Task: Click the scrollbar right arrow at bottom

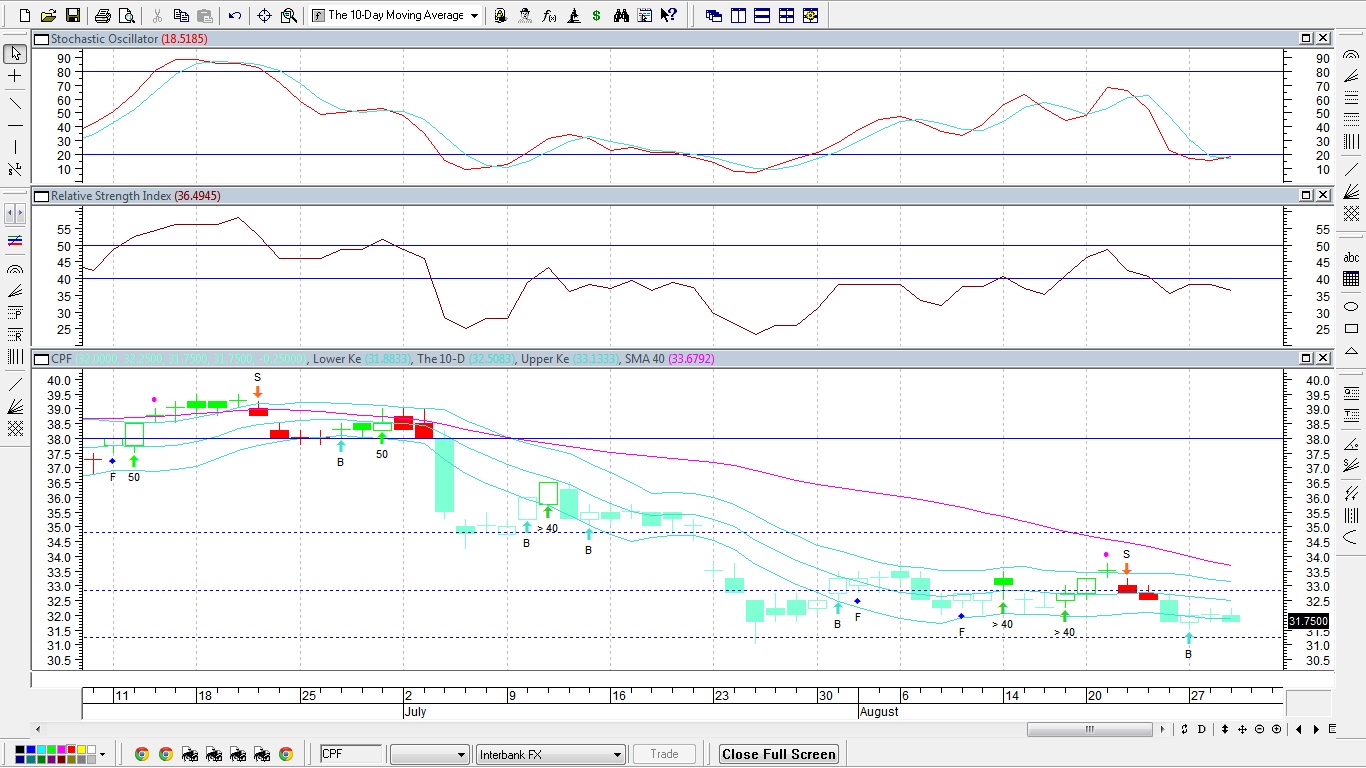Action: tap(1162, 729)
